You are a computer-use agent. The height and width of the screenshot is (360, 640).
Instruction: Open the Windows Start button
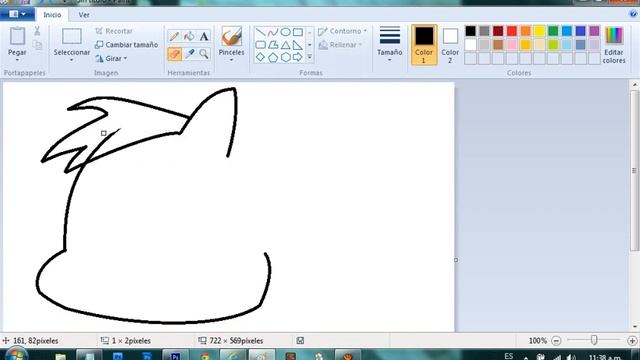coord(16,354)
